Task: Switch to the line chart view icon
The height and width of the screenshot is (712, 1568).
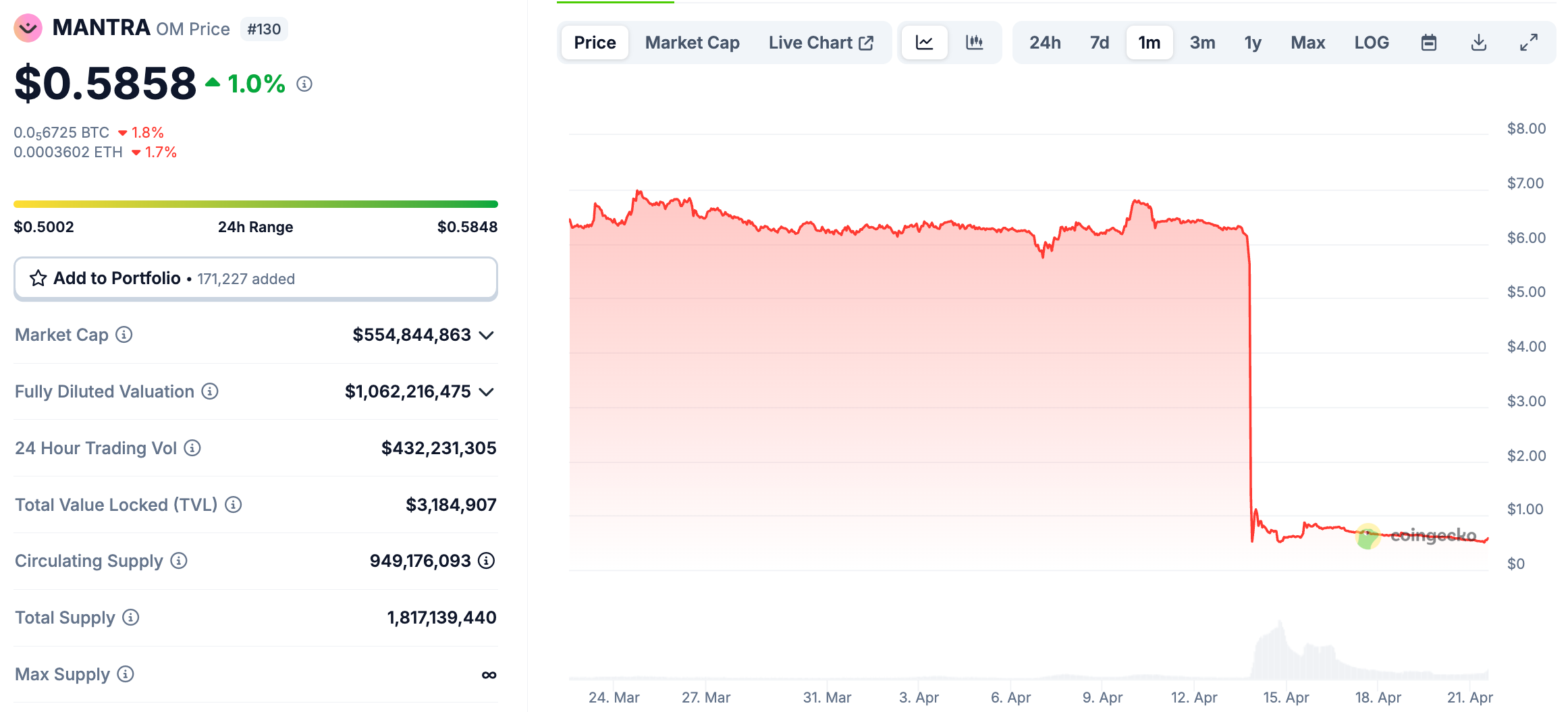Action: tap(924, 43)
